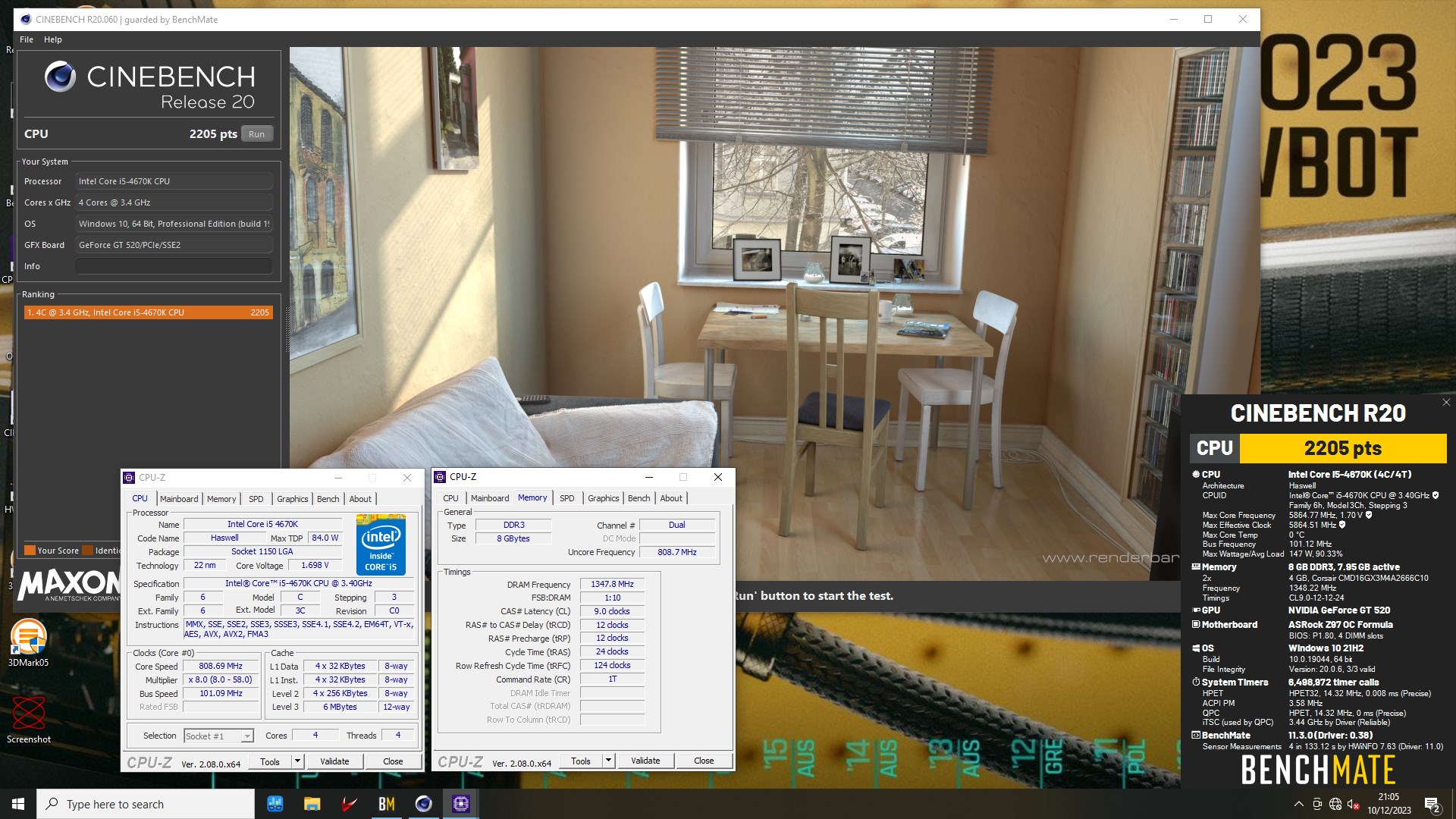Screen dimensions: 1456x819
Task: Open About tab in right CPU-Z window
Action: click(671, 498)
